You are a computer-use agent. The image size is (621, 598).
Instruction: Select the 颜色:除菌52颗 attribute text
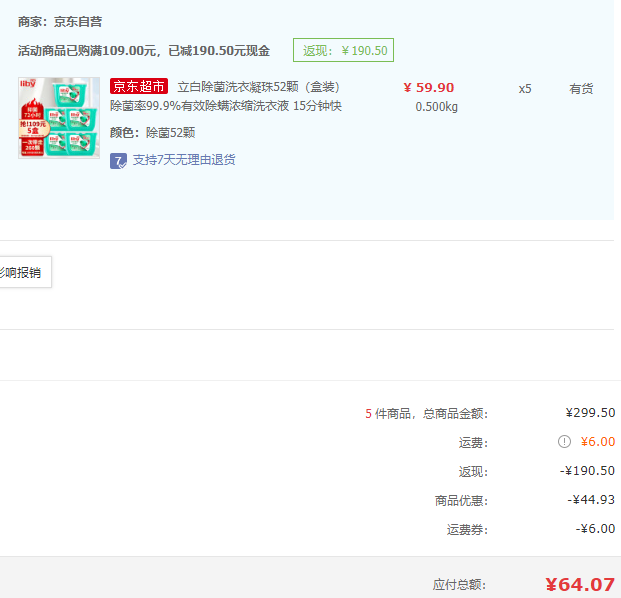(152, 133)
